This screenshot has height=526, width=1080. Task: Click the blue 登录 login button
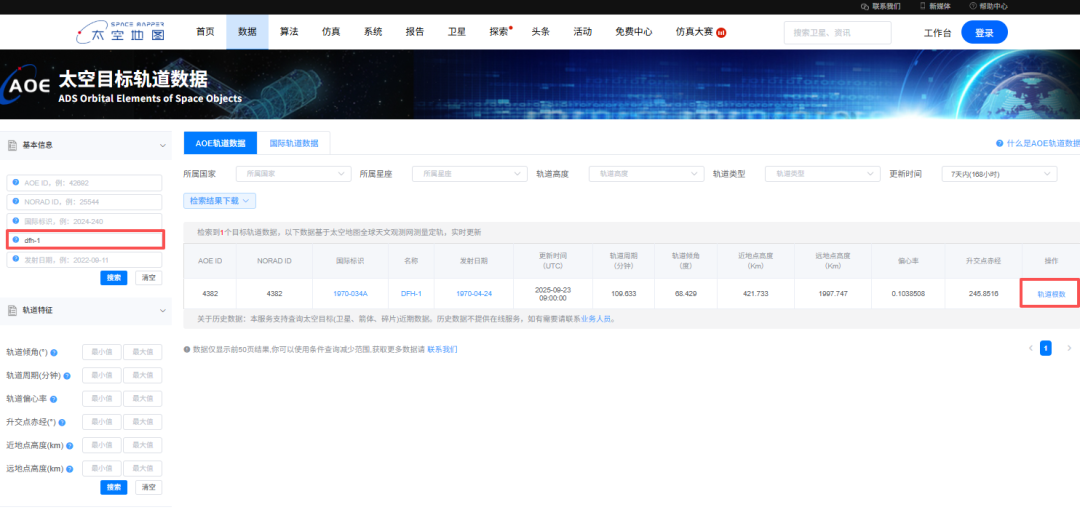click(984, 32)
